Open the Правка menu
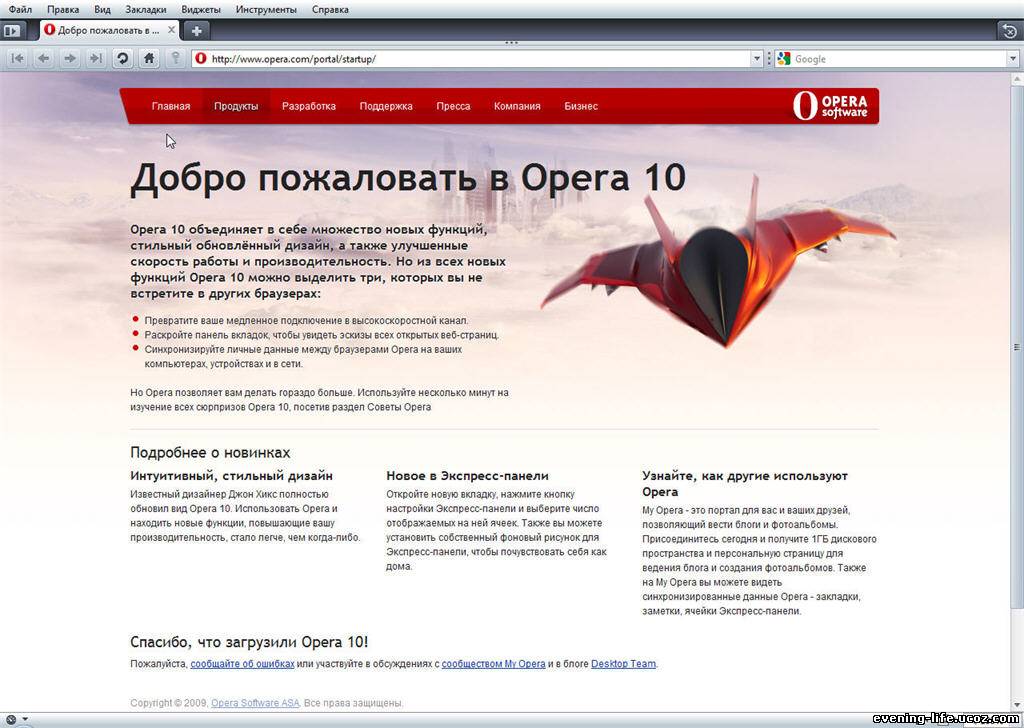This screenshot has height=728, width=1024. point(63,10)
